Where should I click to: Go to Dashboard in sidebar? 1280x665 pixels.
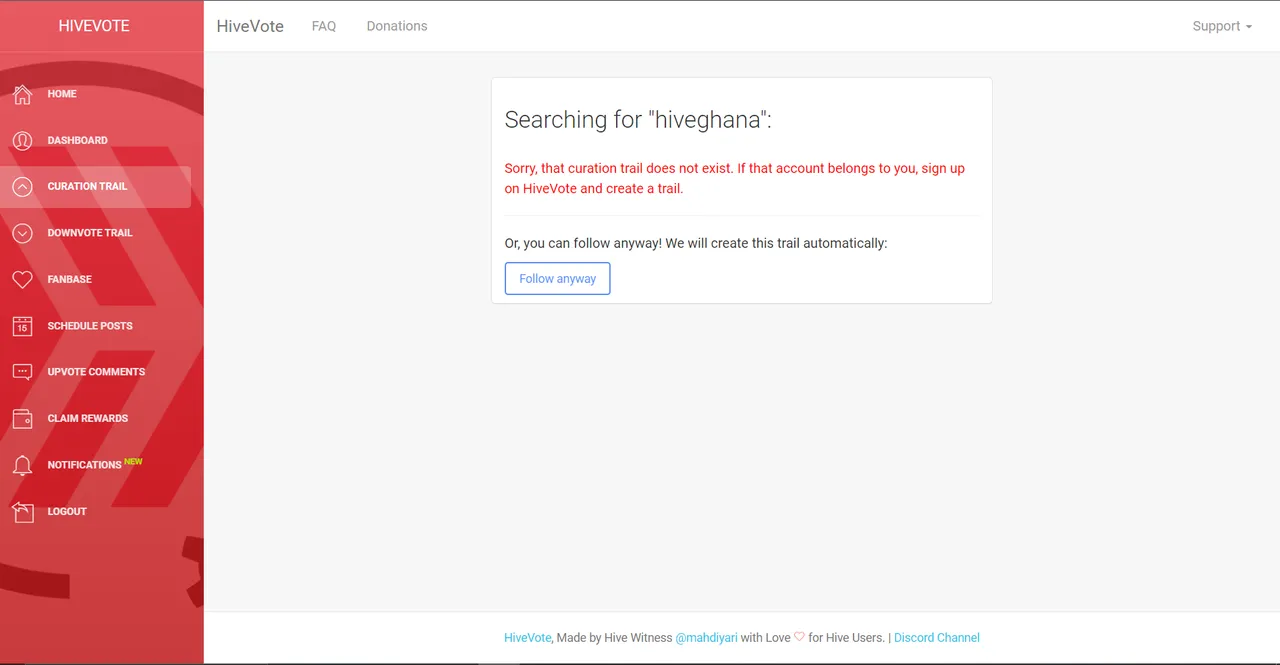(96, 140)
